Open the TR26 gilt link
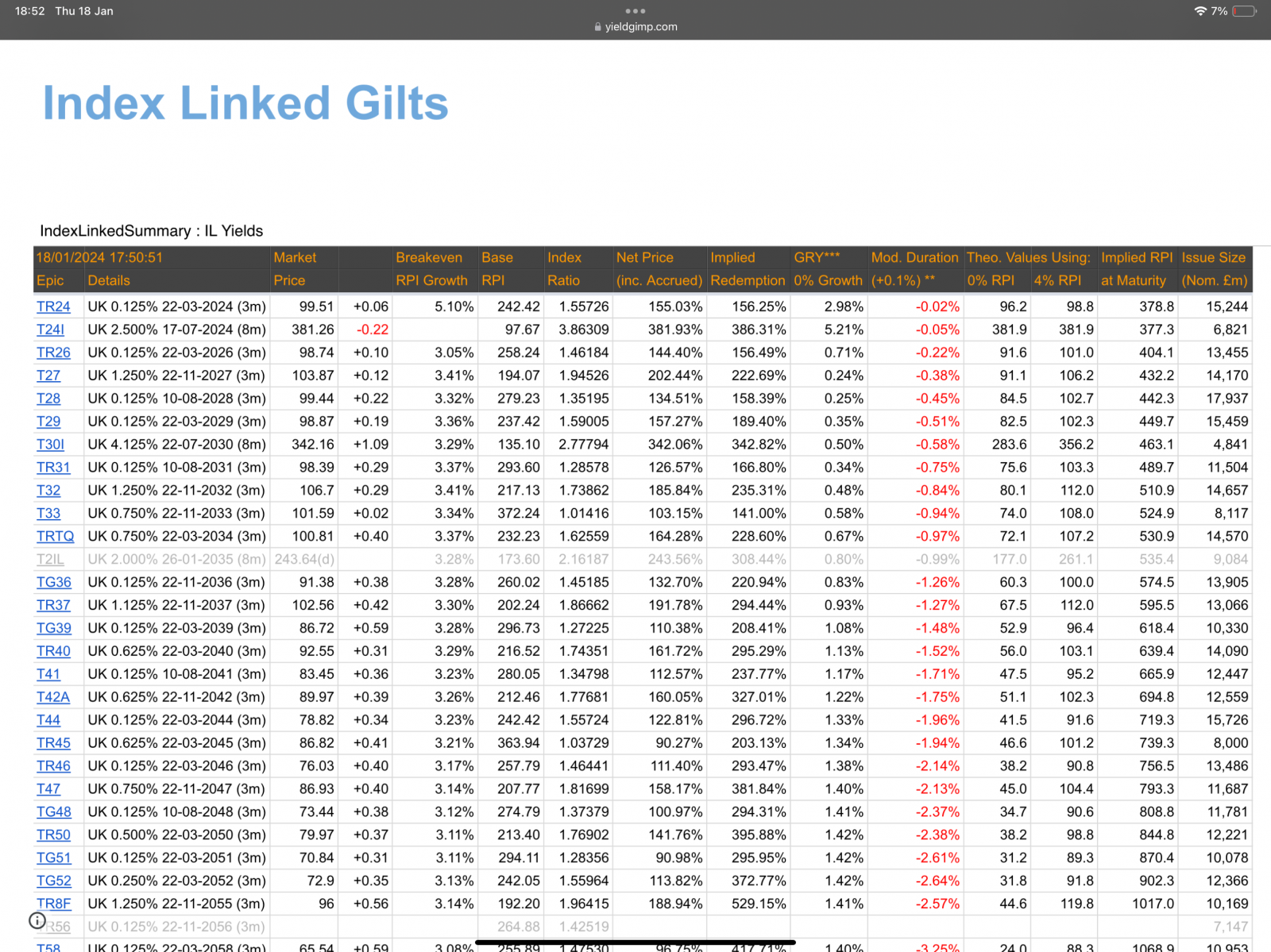Screen dimensions: 1271x952 tap(53, 353)
